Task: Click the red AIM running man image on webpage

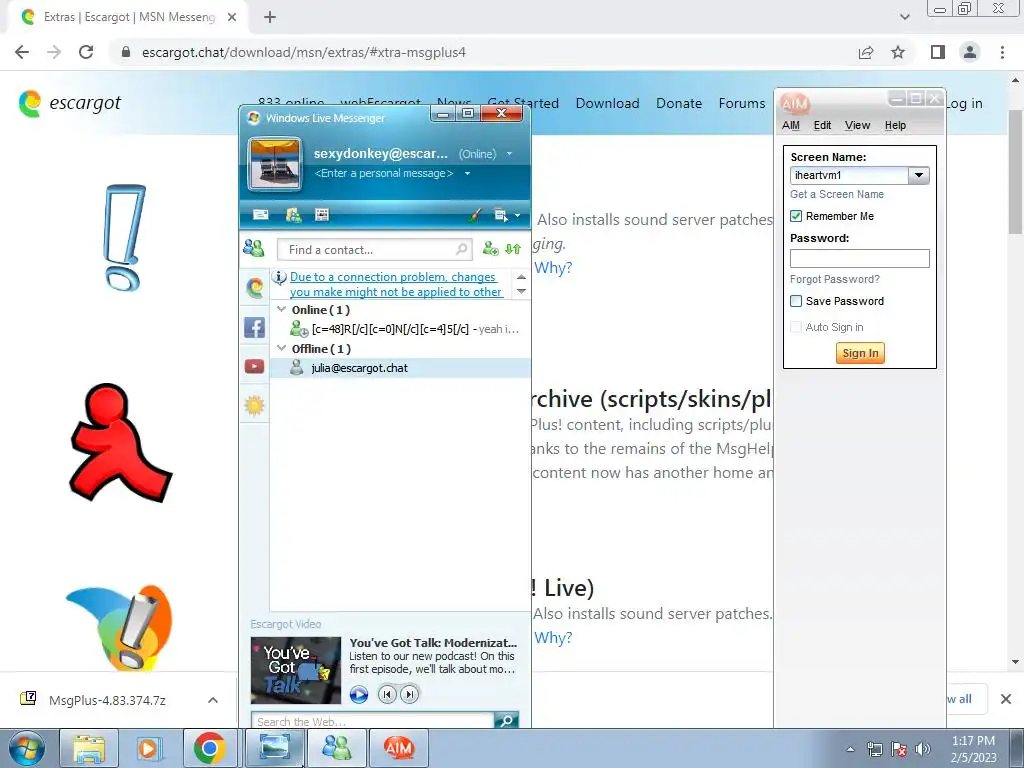Action: pos(120,443)
